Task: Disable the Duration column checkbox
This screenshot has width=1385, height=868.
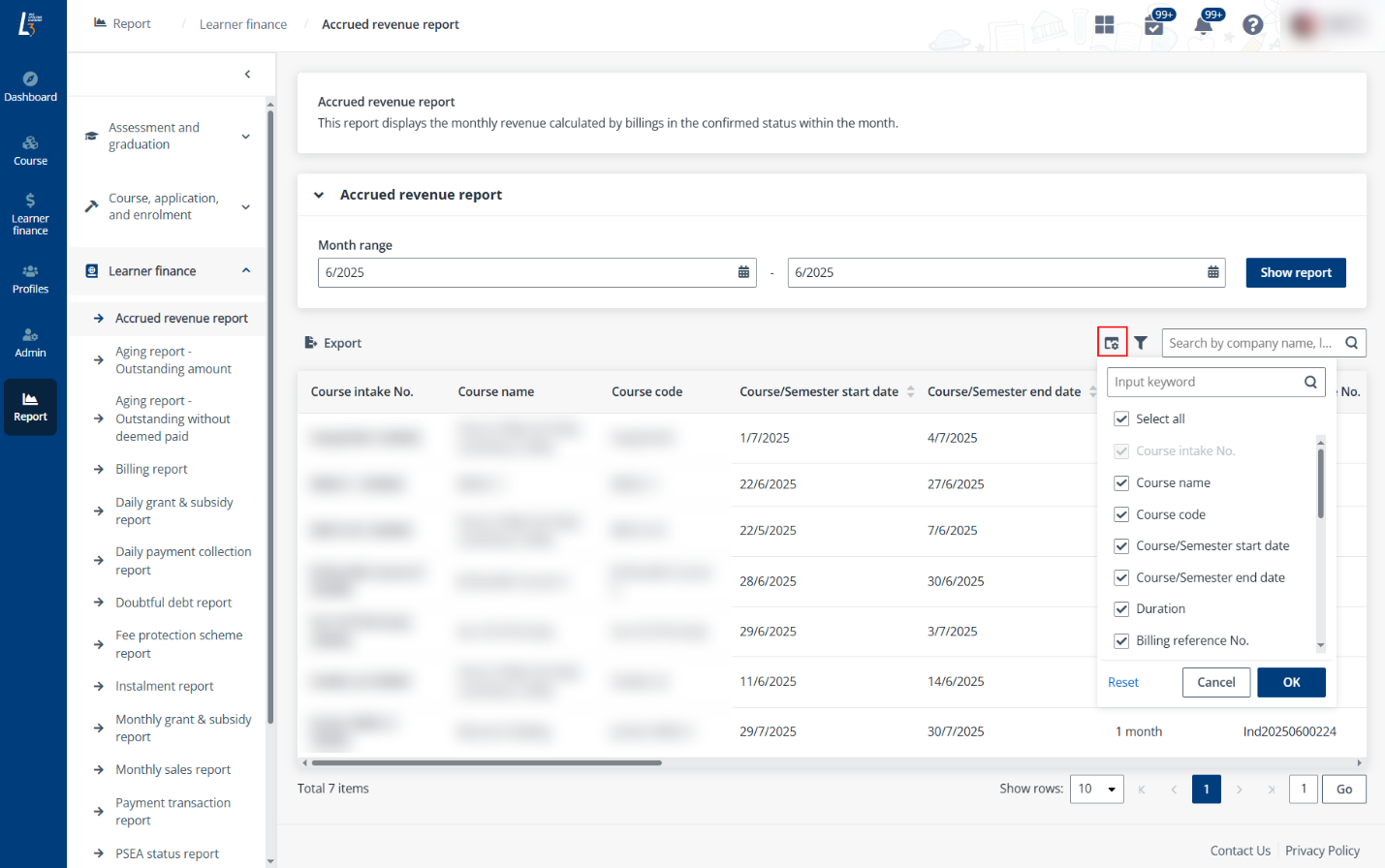Action: (x=1121, y=608)
